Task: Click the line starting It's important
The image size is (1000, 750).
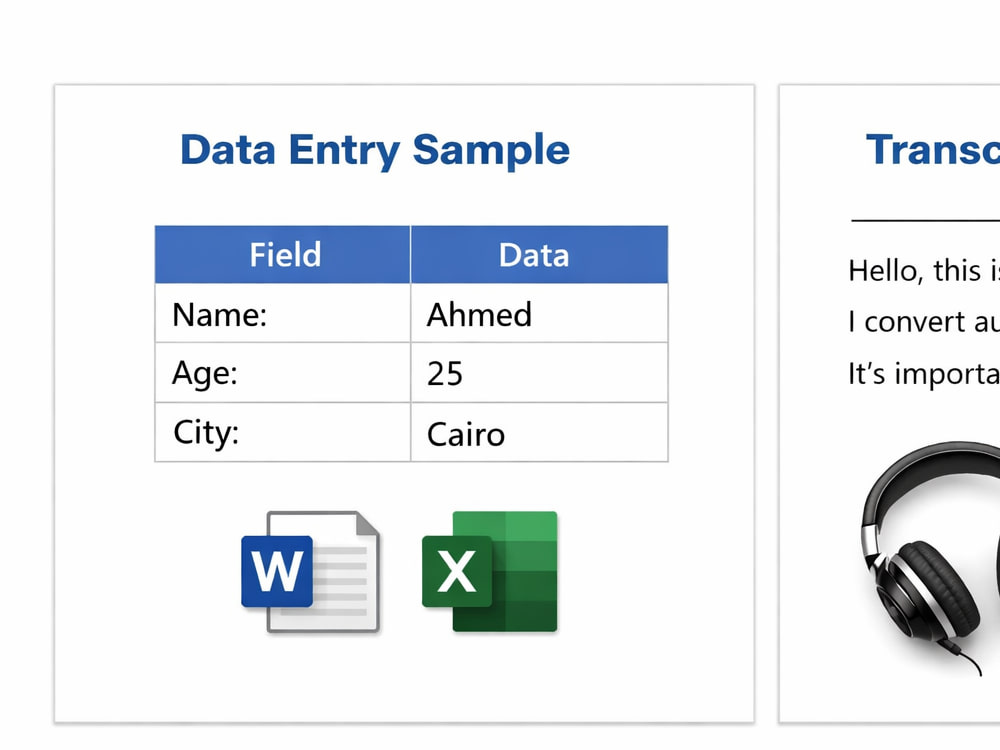Action: [x=923, y=374]
